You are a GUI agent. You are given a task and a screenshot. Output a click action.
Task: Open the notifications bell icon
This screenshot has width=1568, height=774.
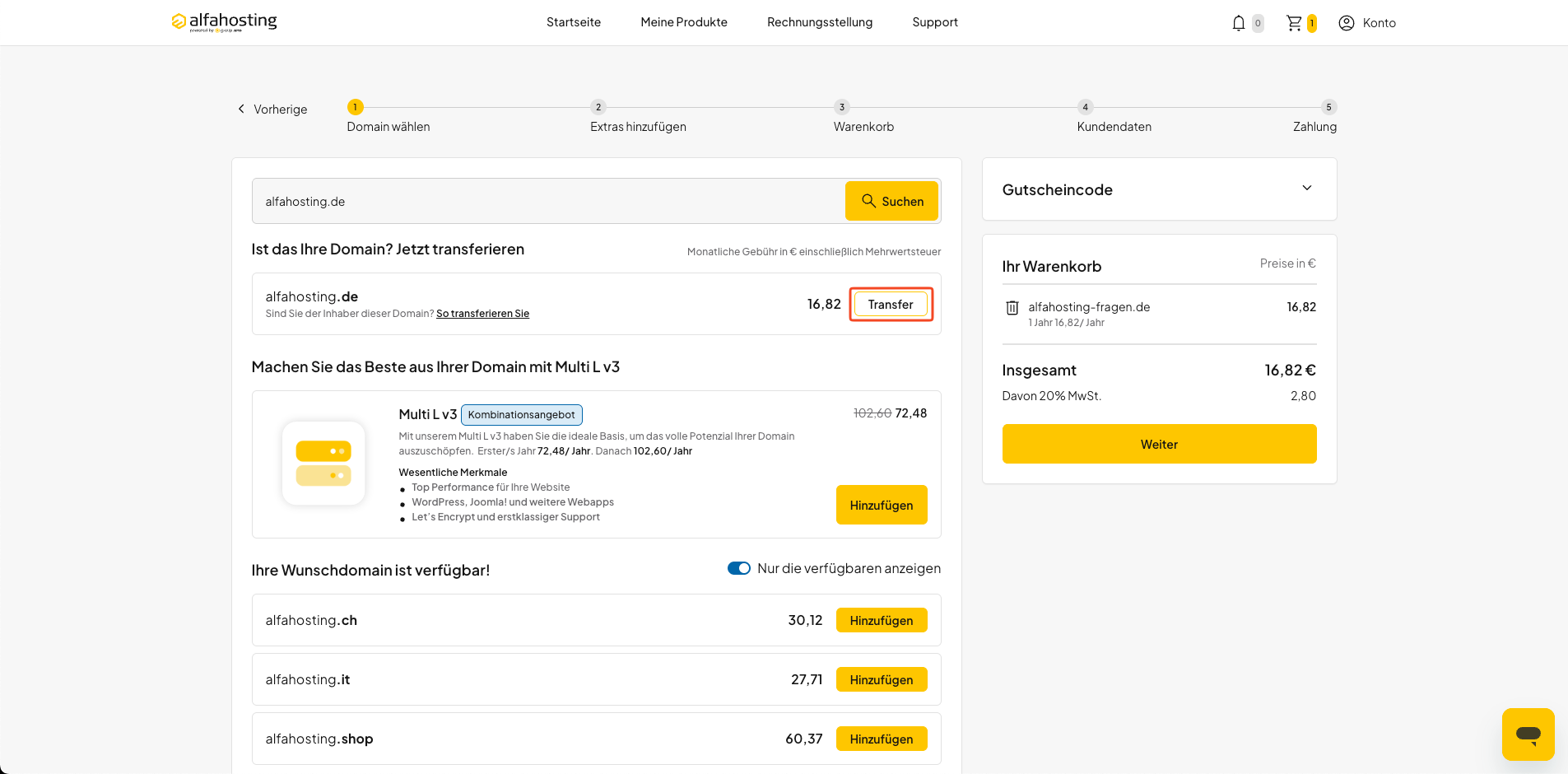[1238, 23]
